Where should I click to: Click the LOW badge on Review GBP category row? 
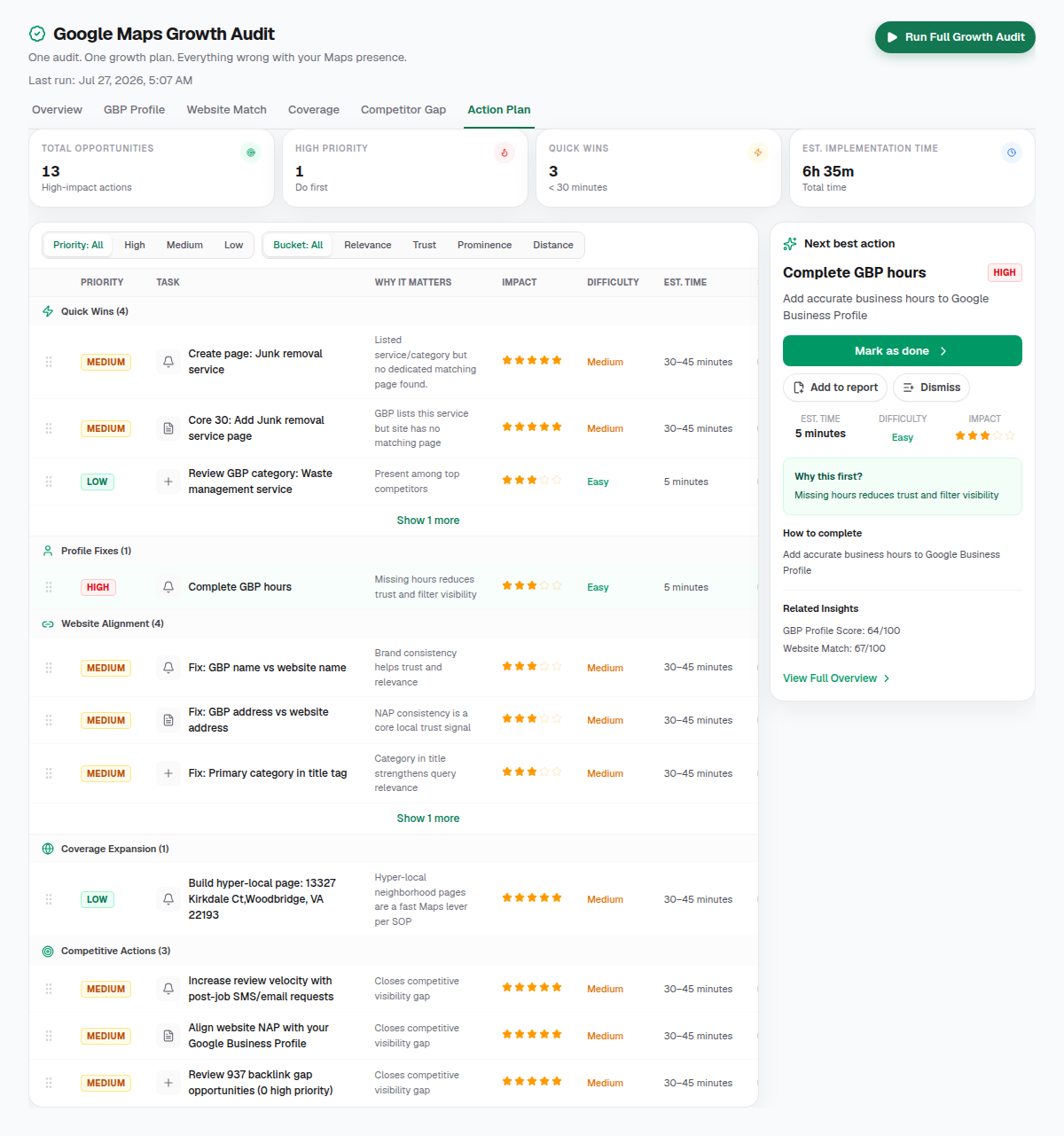click(x=98, y=482)
